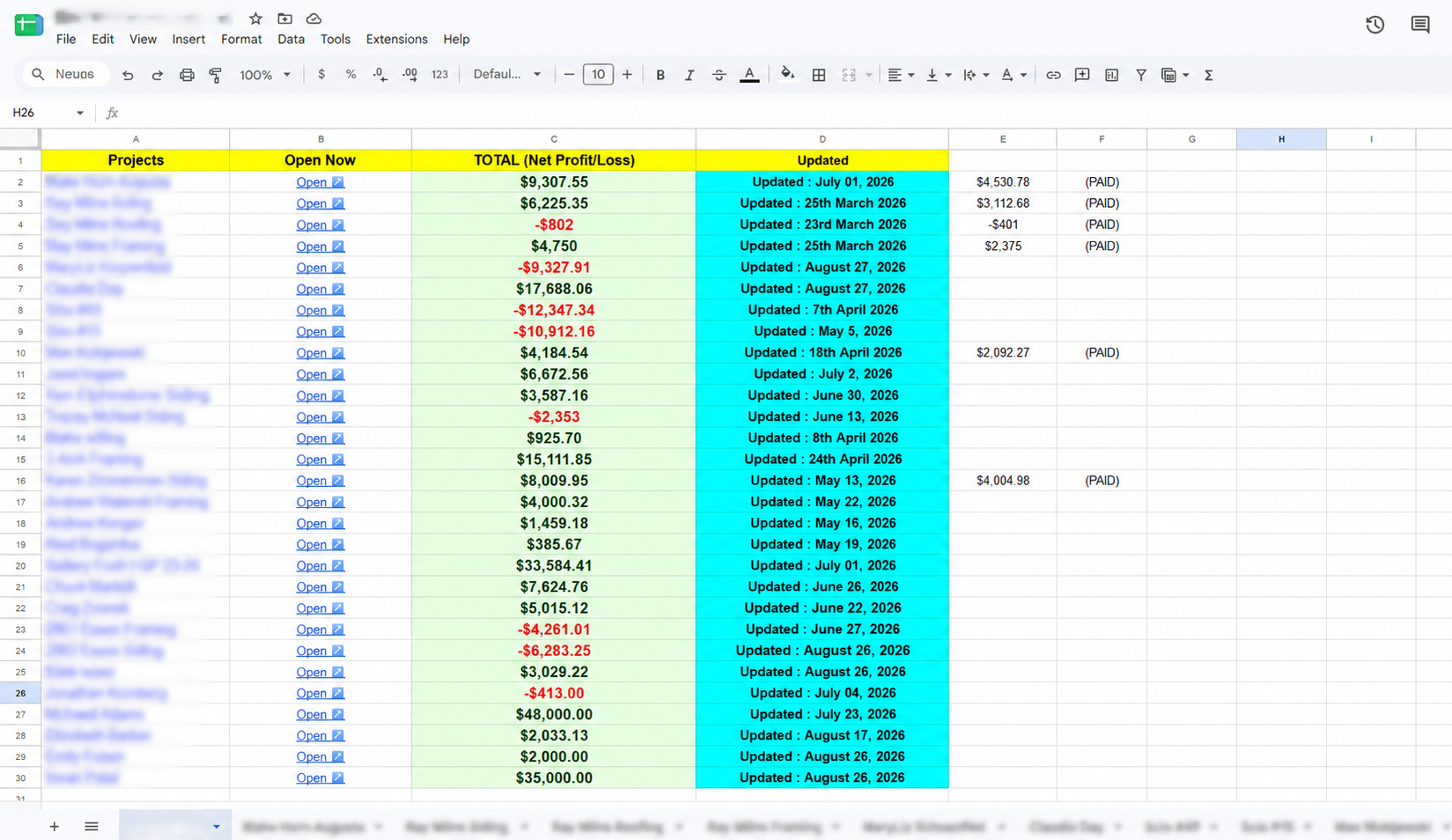Open the text color picker
This screenshot has height=840, width=1452.
click(749, 75)
